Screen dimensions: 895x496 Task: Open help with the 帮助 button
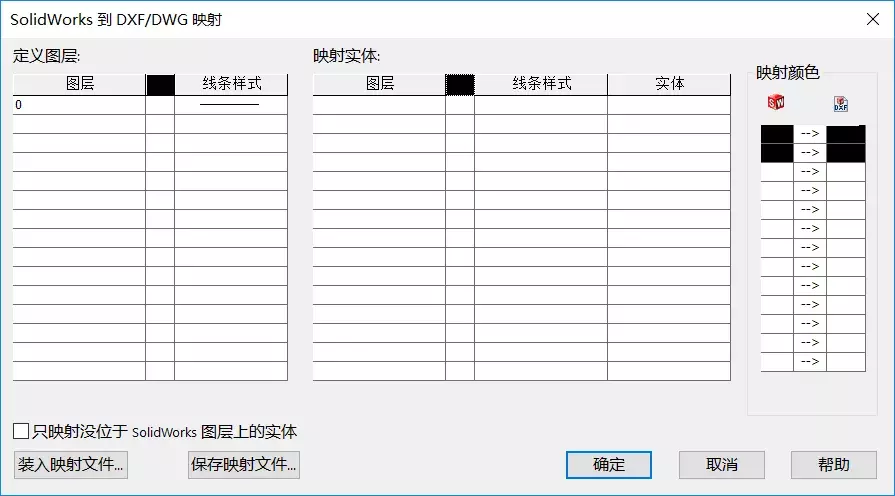[833, 465]
